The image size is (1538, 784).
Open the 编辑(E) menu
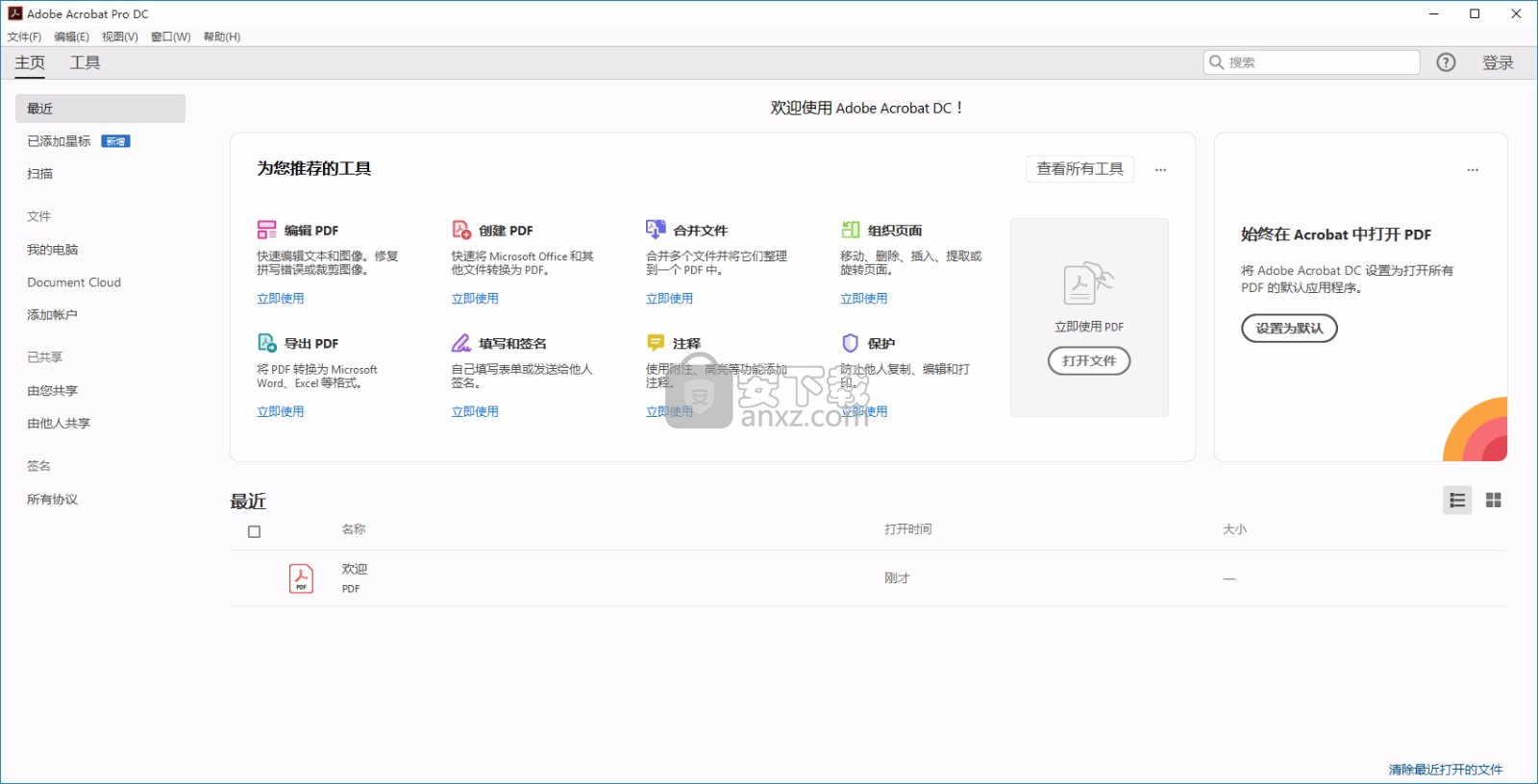[72, 37]
